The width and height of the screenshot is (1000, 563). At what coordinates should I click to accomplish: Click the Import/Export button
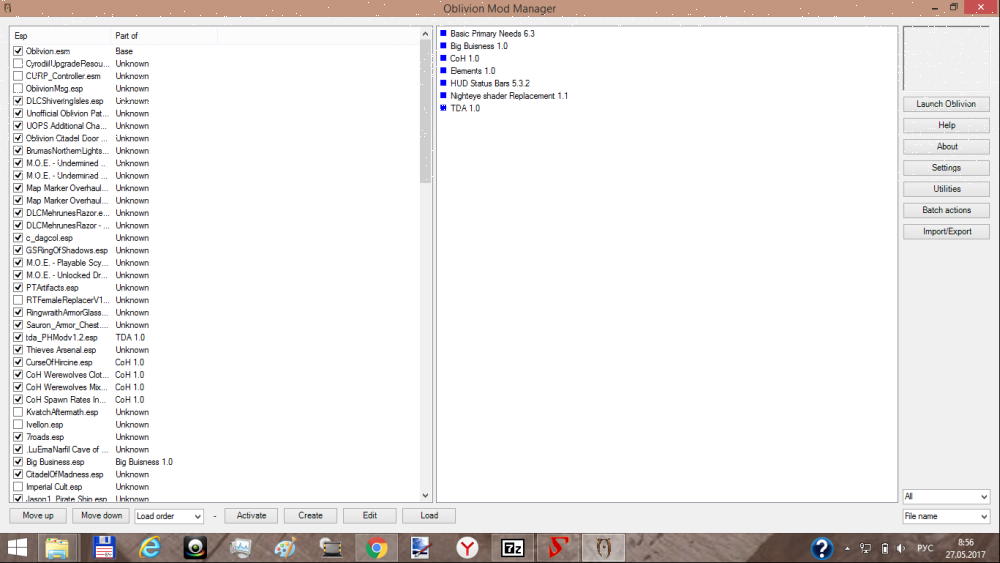[x=946, y=231]
